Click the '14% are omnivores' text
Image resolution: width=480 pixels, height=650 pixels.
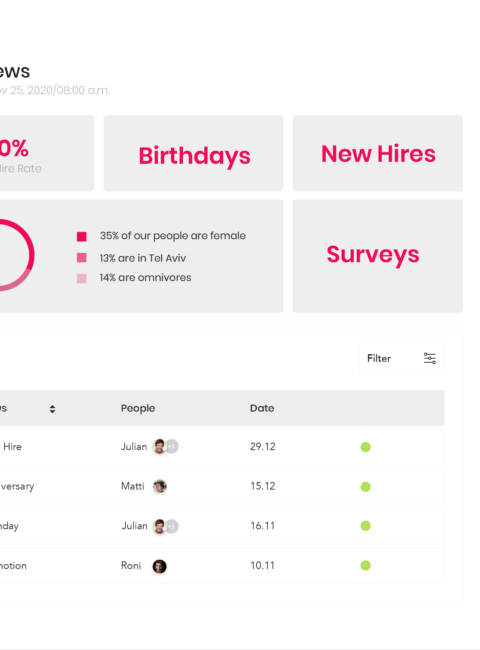[145, 278]
